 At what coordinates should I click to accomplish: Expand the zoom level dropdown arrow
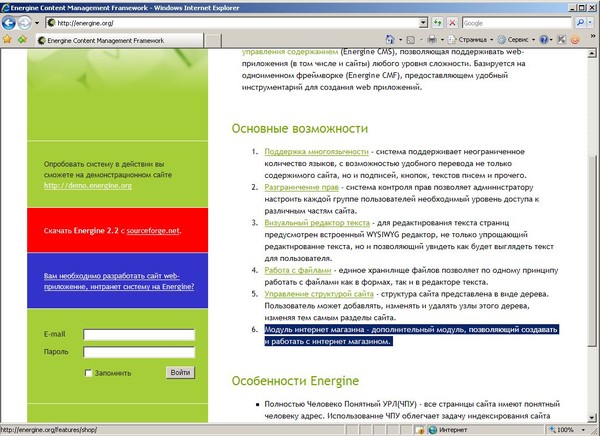pos(583,430)
